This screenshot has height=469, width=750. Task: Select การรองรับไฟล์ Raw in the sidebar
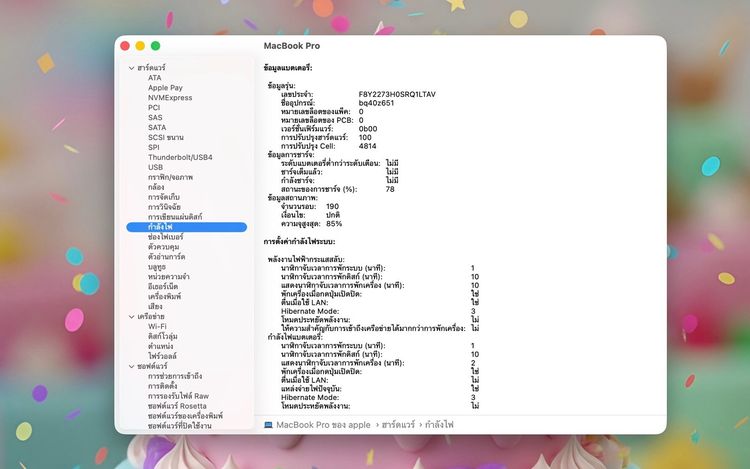pyautogui.click(x=178, y=396)
